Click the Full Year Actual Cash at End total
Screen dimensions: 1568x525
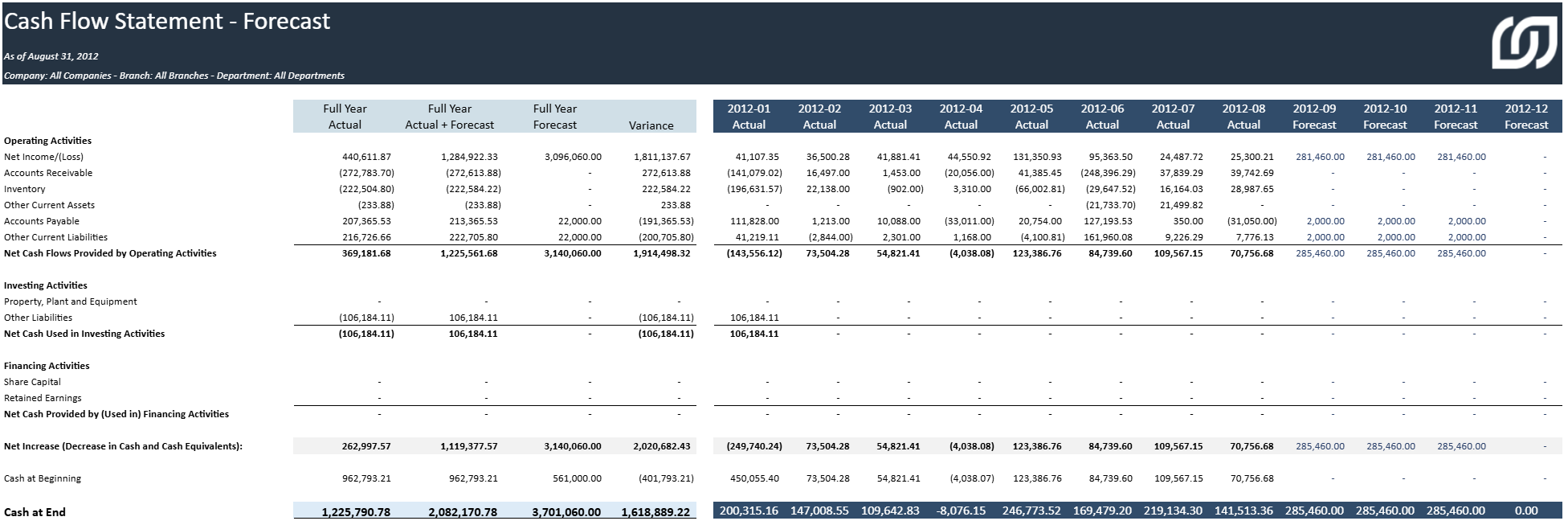356,512
